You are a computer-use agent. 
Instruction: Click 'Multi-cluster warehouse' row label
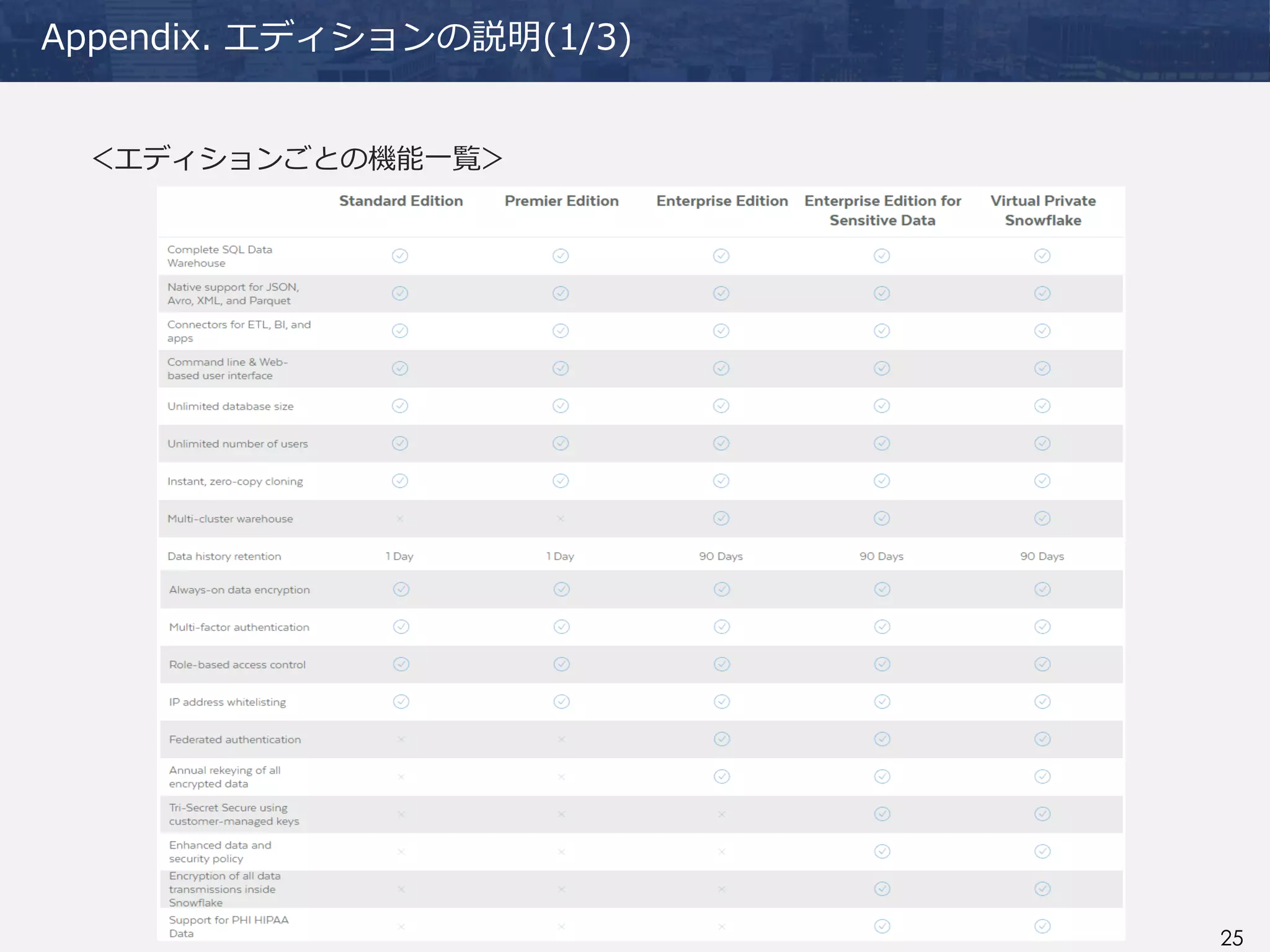click(230, 519)
